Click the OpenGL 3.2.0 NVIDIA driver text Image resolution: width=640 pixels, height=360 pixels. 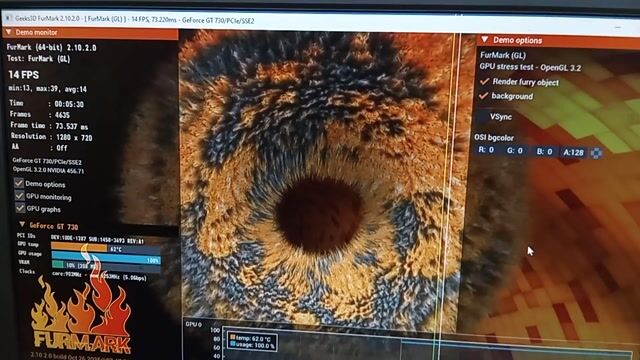[x=48, y=170]
